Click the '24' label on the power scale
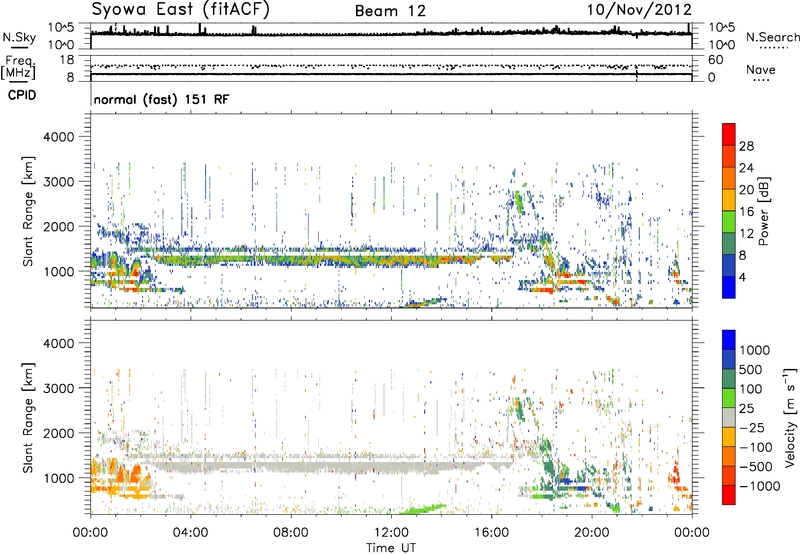 tap(746, 168)
